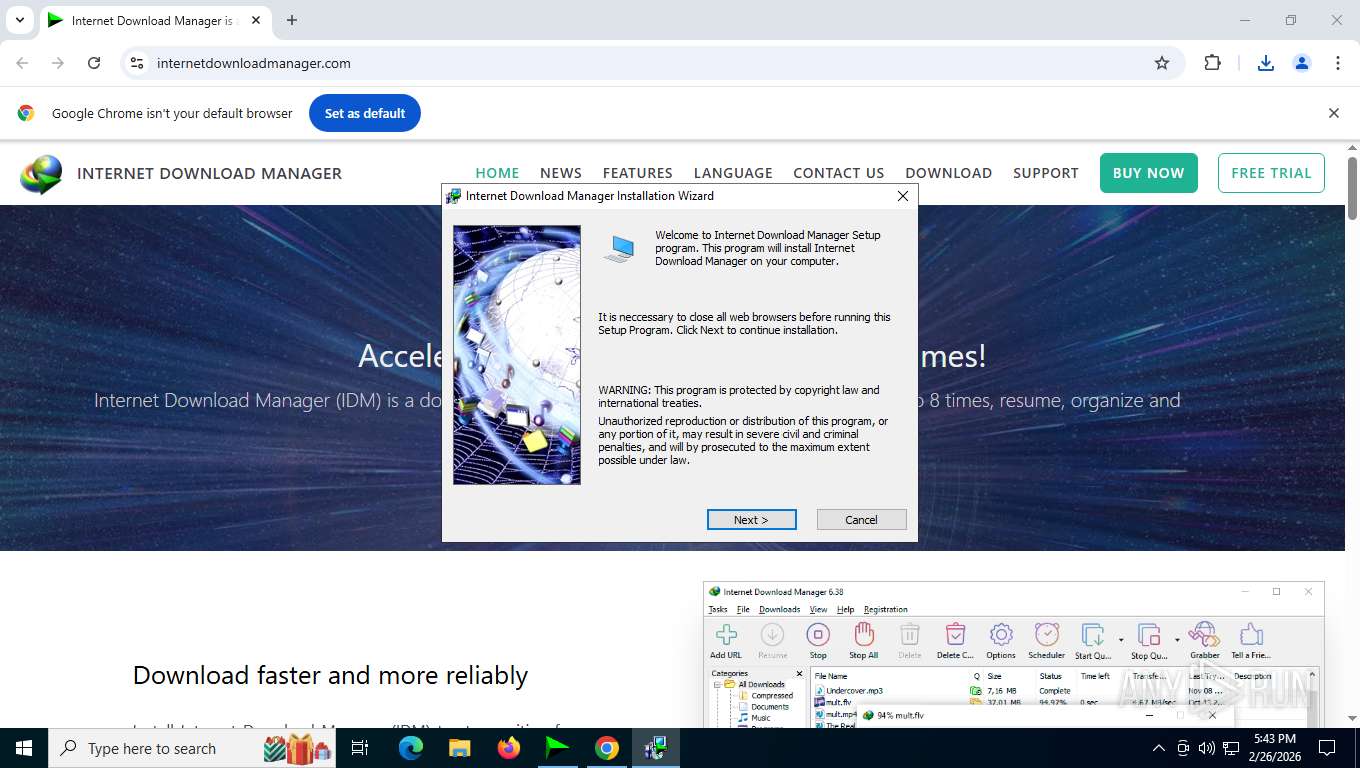View site information icon in address bar
1360x768 pixels.
point(138,63)
